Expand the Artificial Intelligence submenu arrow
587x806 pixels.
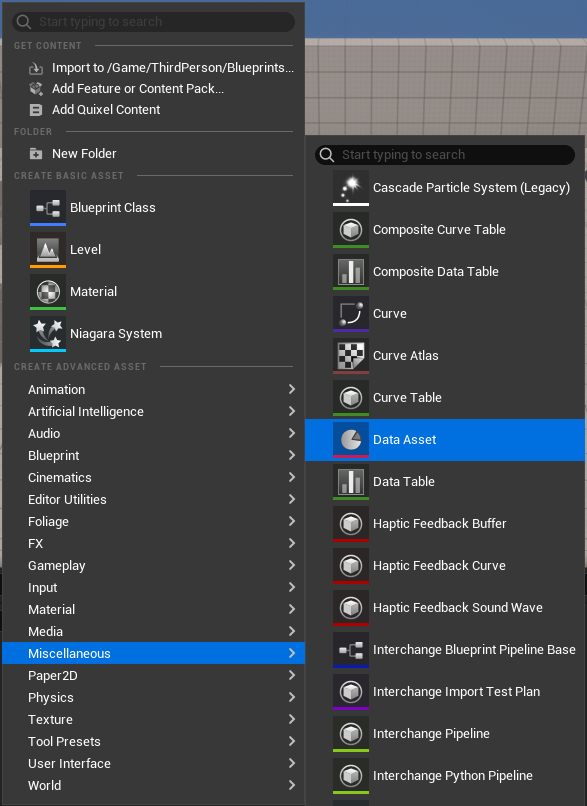[x=291, y=411]
